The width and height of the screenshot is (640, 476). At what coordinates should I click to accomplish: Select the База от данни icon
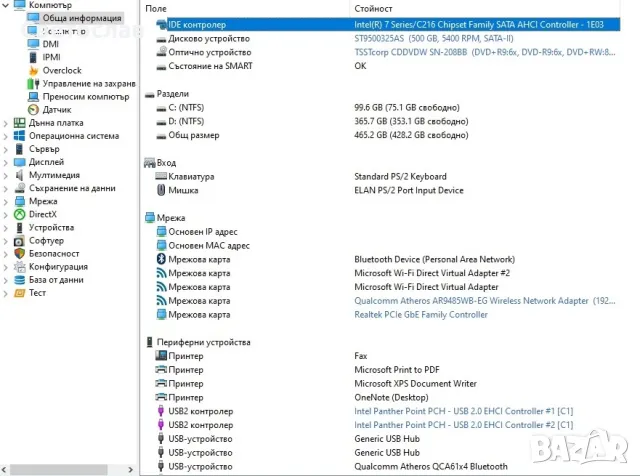[x=21, y=280]
